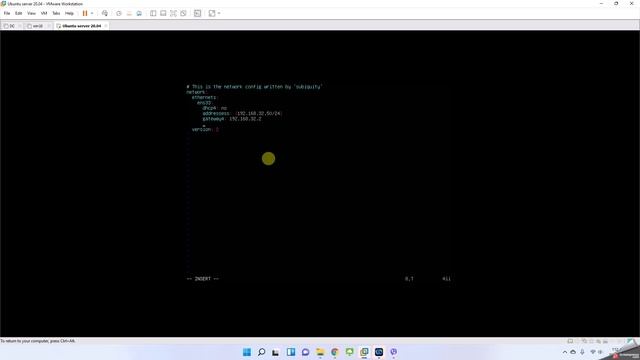Expand the stretch guest dropdown arrow
The width and height of the screenshot is (640, 360).
pos(219,13)
